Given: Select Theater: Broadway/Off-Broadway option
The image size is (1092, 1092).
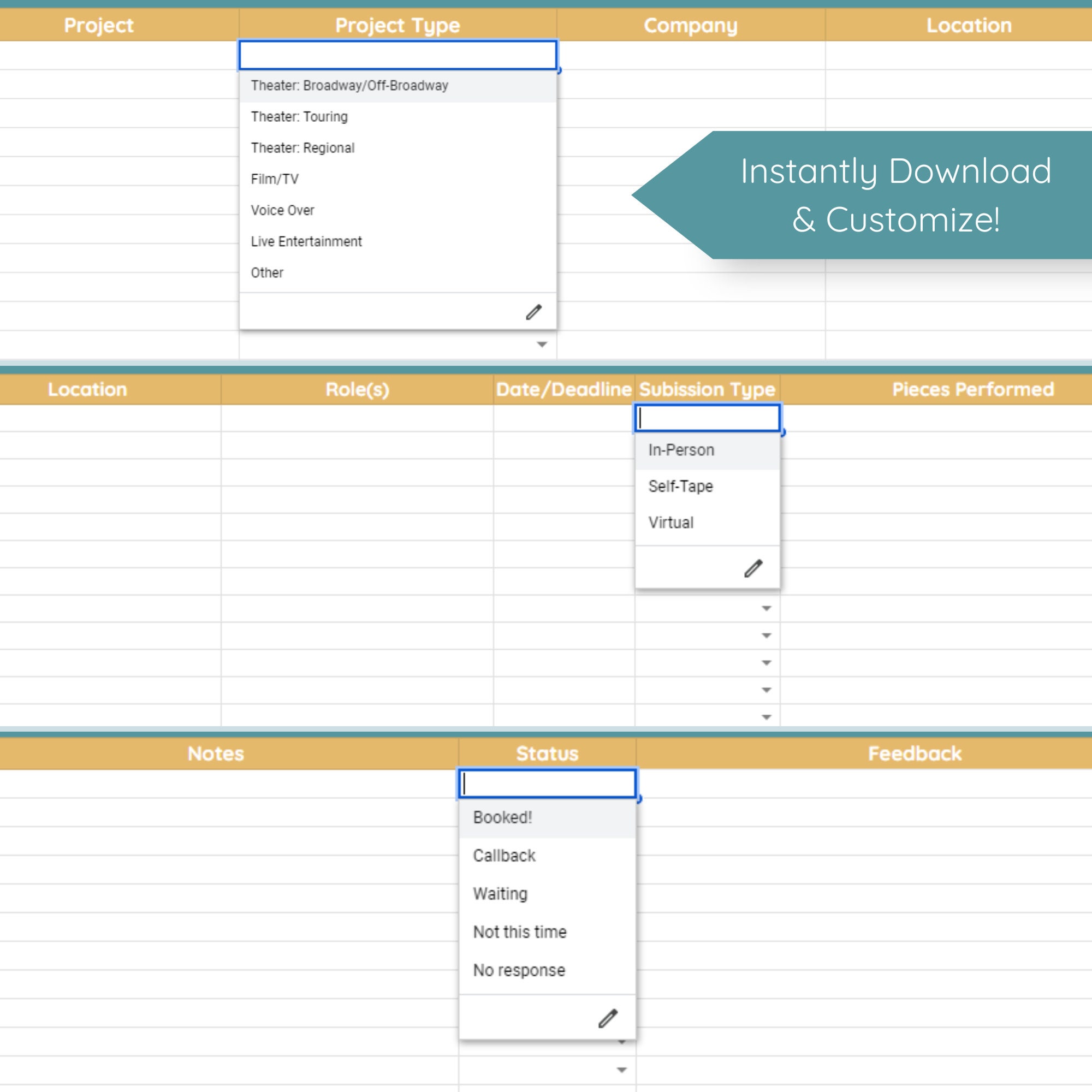Looking at the screenshot, I should [349, 85].
